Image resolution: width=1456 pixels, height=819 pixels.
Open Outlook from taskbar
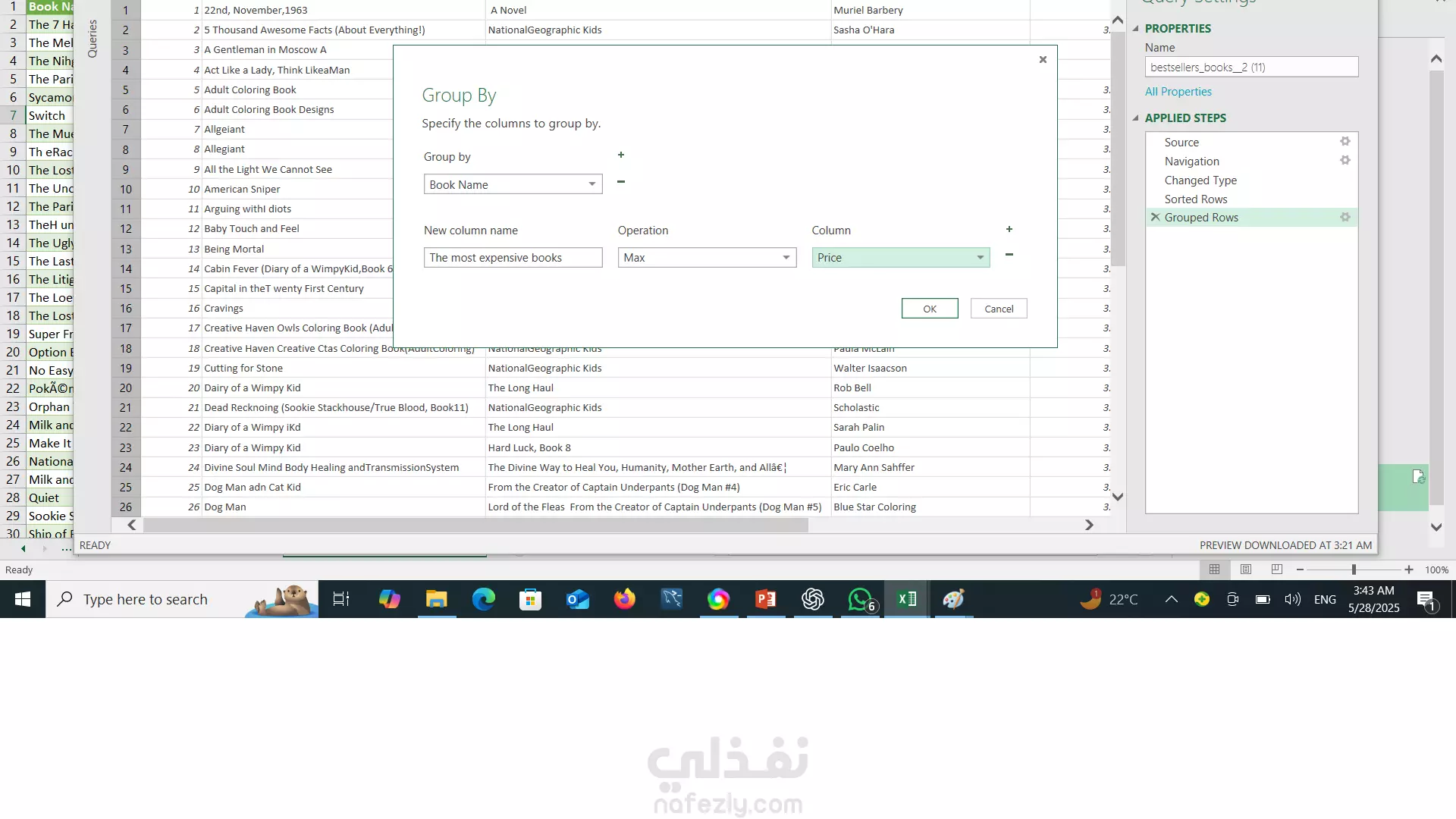point(577,599)
